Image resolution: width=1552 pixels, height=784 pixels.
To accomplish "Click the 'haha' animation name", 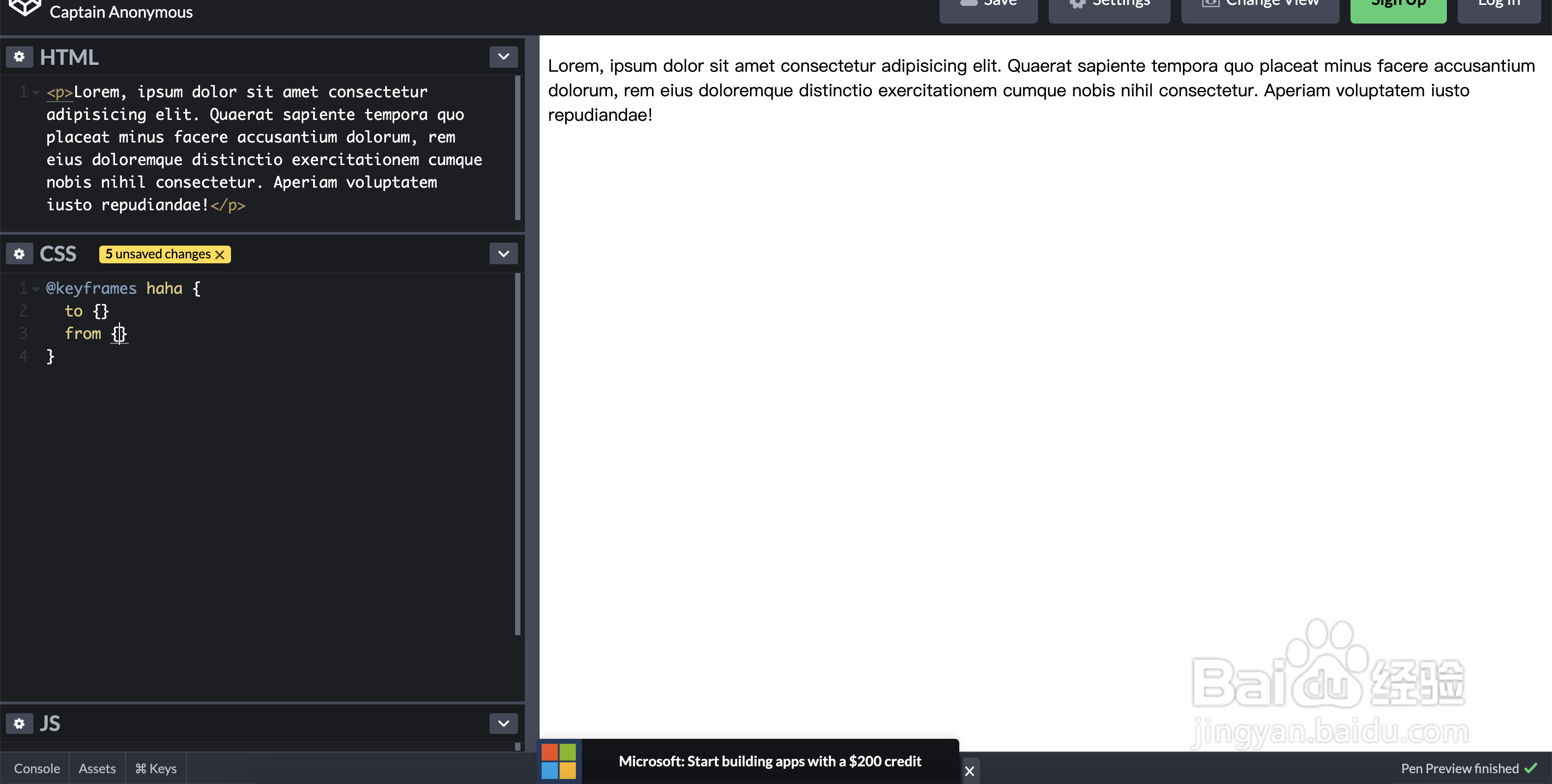I will 165,288.
